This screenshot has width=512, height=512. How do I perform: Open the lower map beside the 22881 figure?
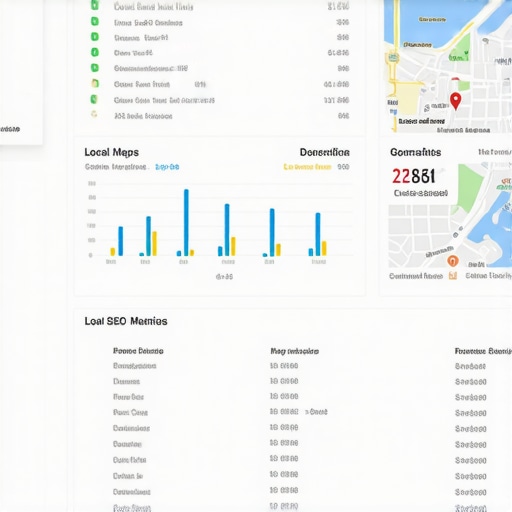click(x=450, y=215)
